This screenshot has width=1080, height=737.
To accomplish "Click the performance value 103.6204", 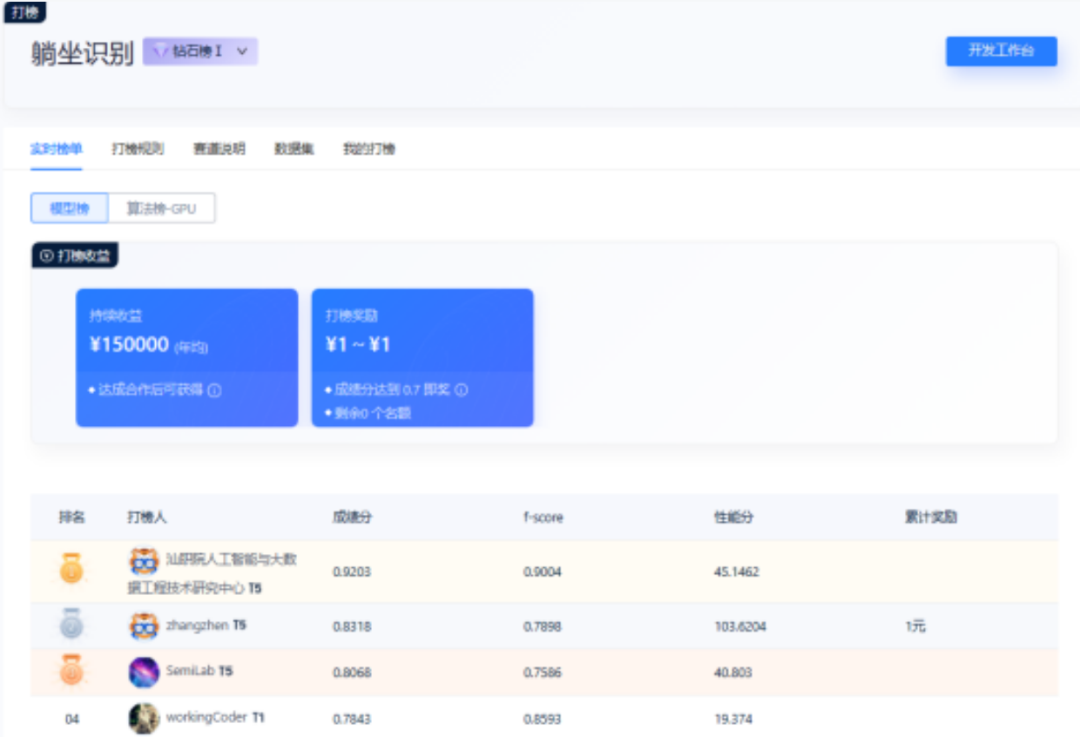I will pos(740,626).
